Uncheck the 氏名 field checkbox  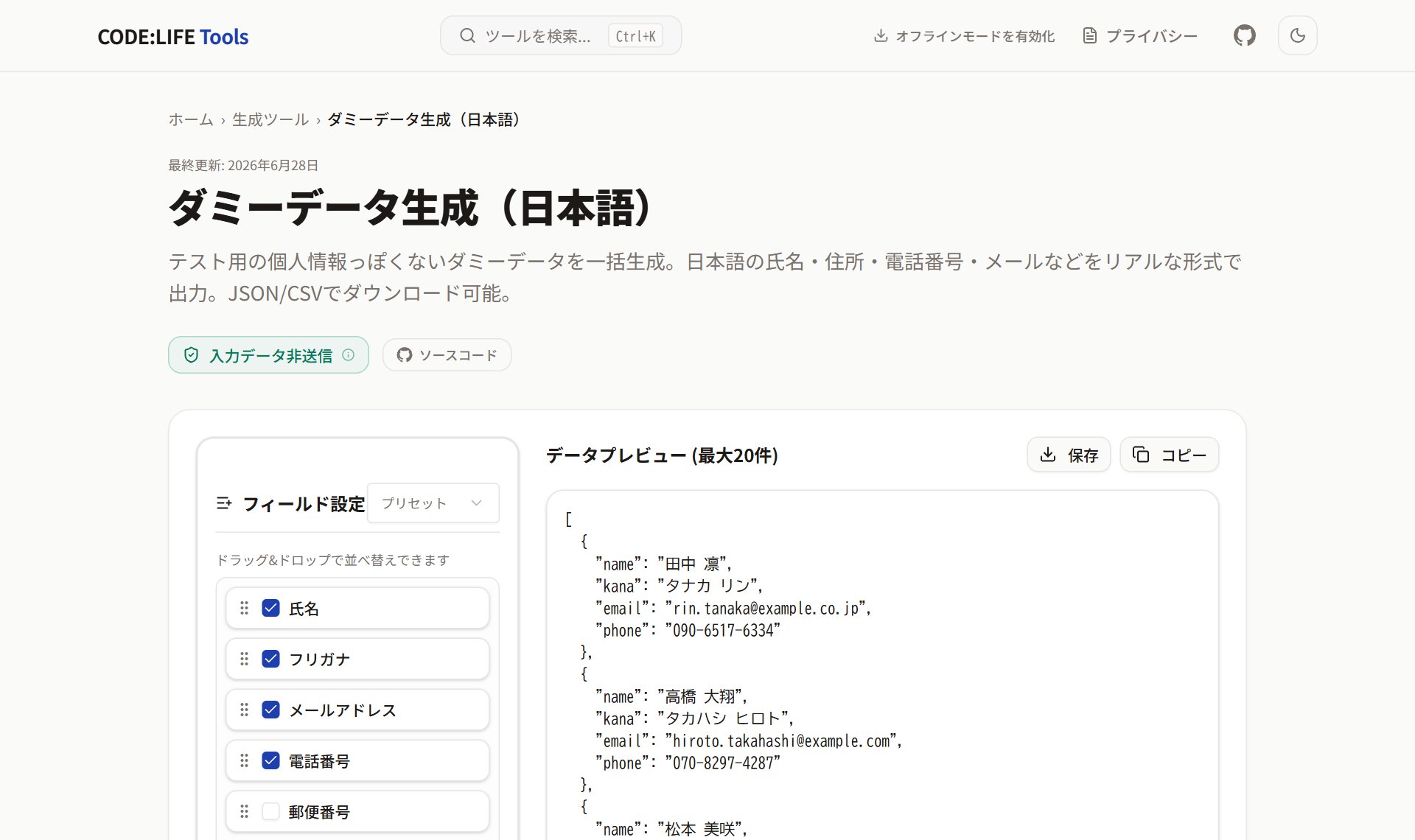coord(270,608)
